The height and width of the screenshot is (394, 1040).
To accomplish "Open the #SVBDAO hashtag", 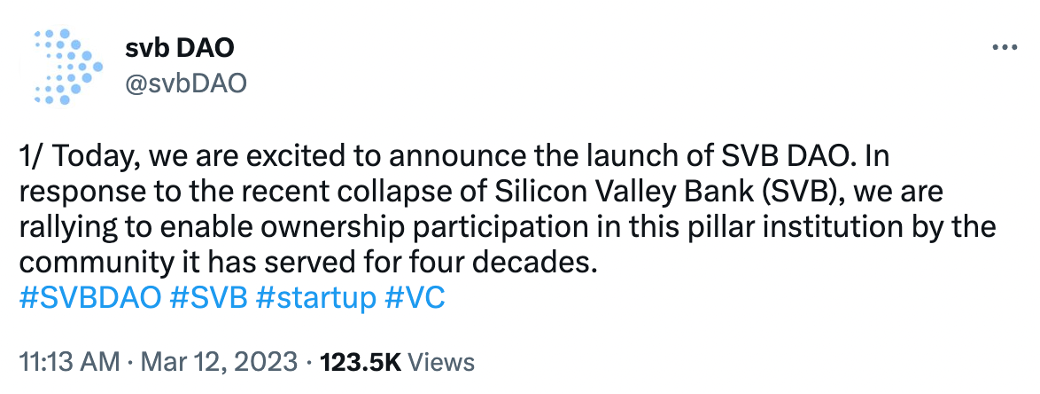I will [x=90, y=298].
